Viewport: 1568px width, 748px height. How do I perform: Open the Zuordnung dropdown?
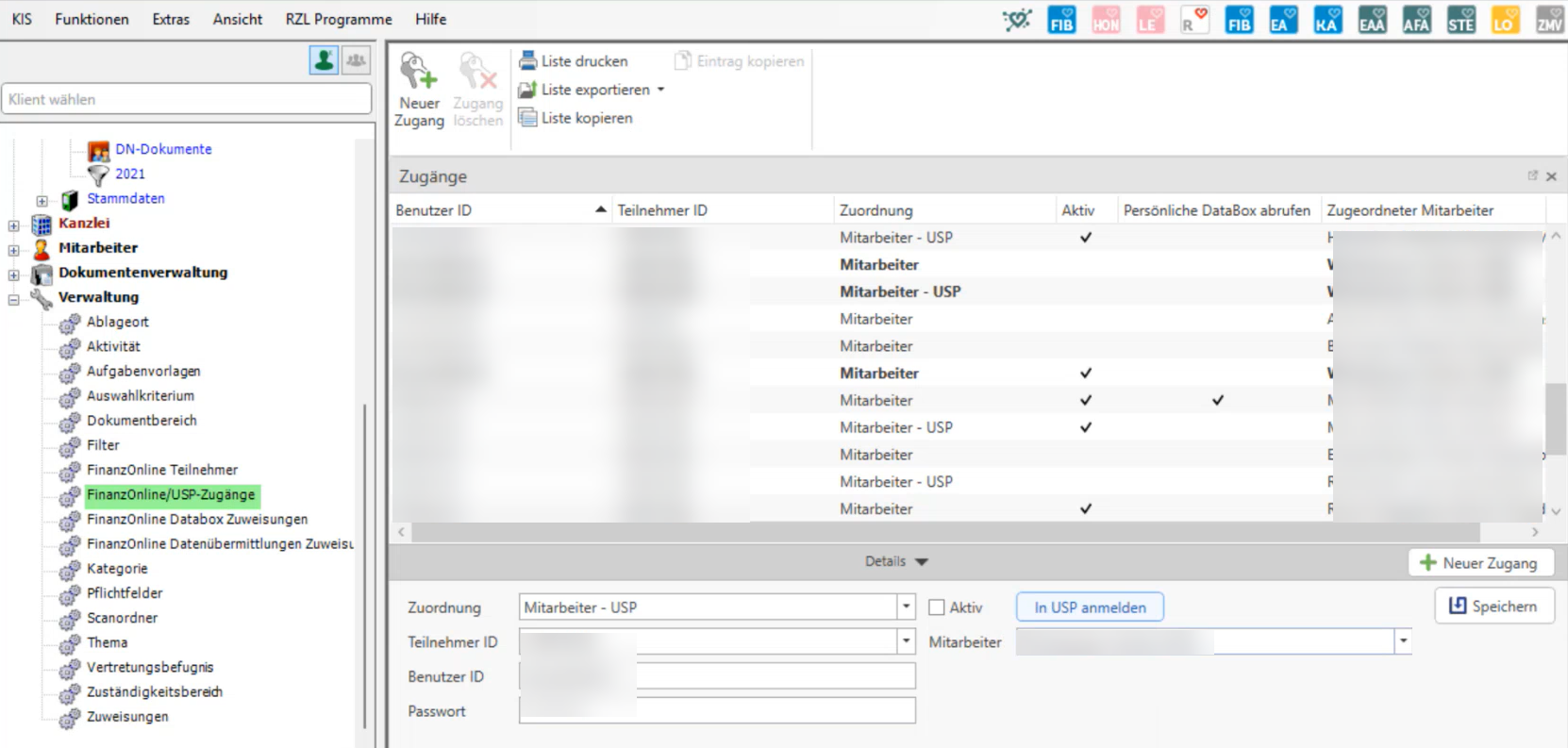pos(906,607)
